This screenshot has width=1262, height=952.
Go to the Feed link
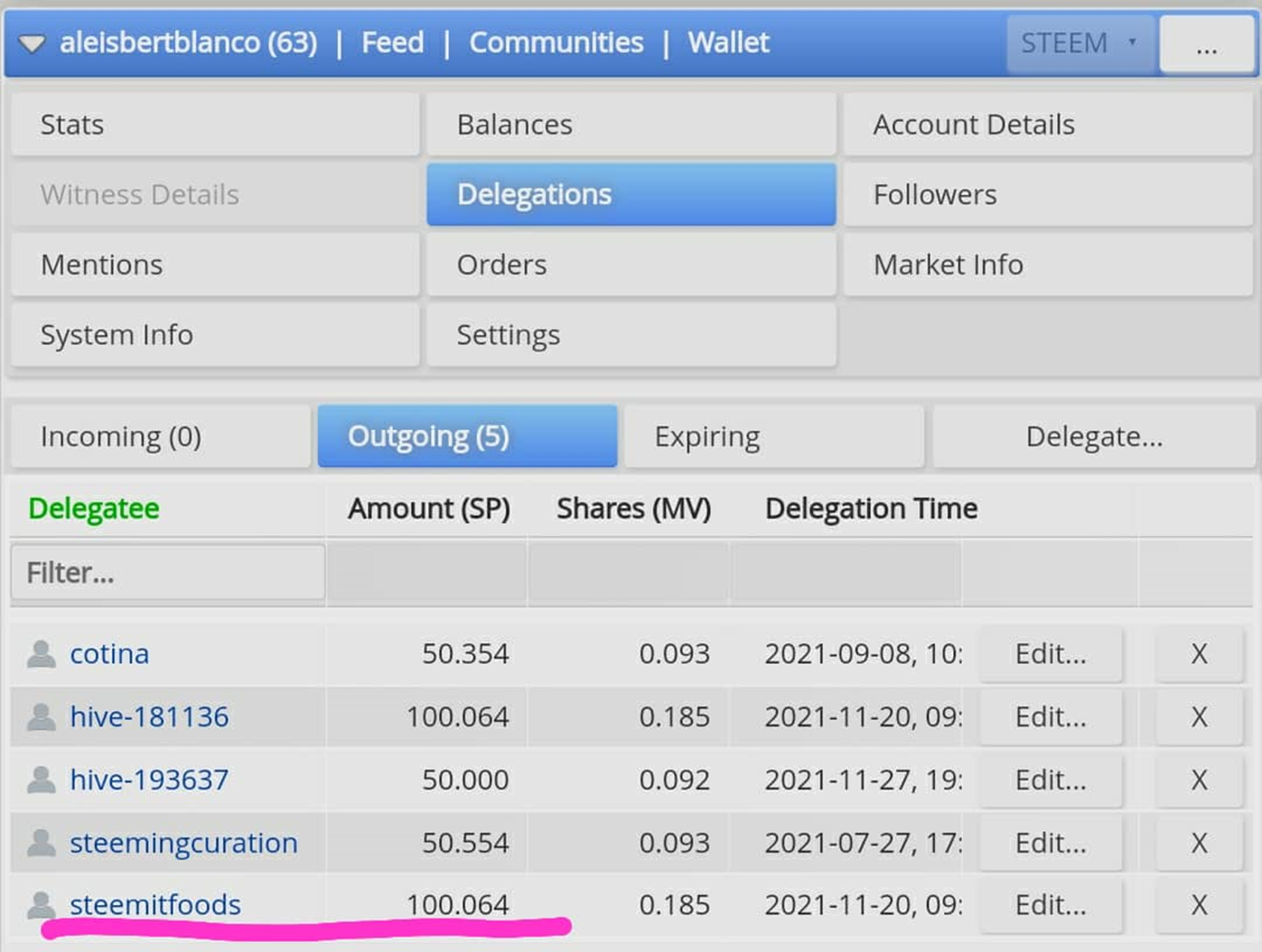coord(393,43)
